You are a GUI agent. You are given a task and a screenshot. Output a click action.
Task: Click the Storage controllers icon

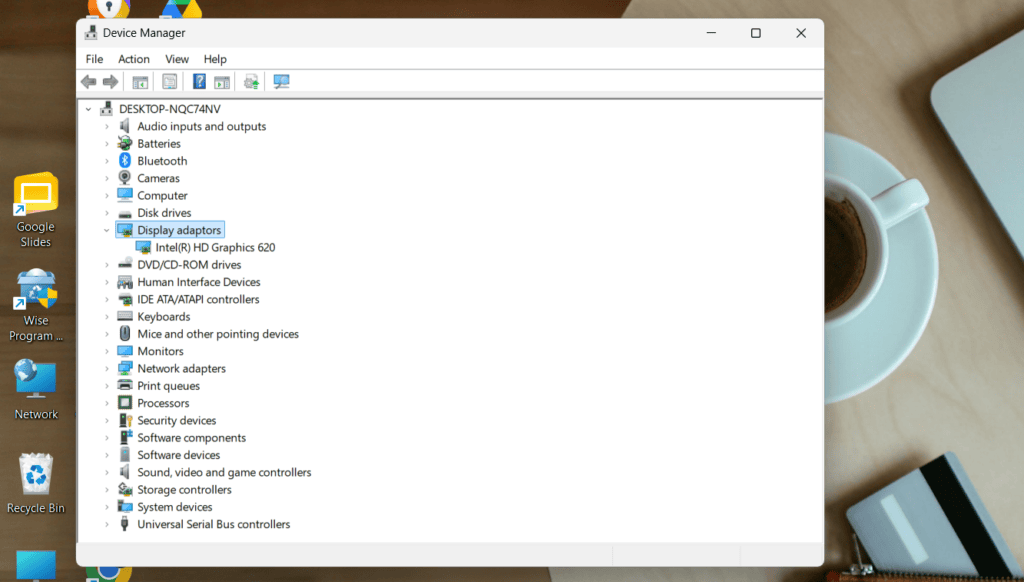coord(125,489)
